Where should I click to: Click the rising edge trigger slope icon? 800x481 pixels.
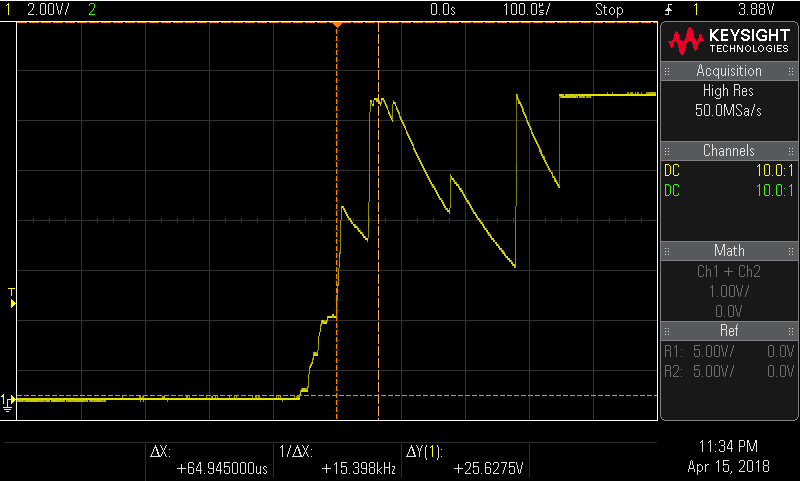[x=667, y=10]
